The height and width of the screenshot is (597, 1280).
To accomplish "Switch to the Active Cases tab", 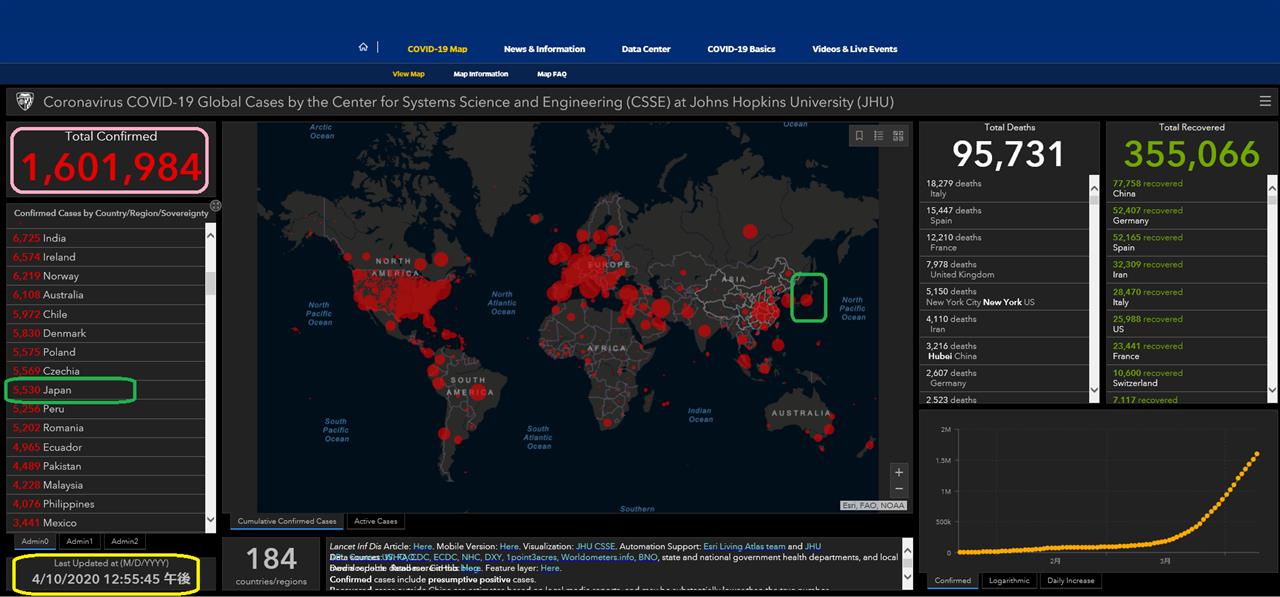I will click(x=376, y=521).
